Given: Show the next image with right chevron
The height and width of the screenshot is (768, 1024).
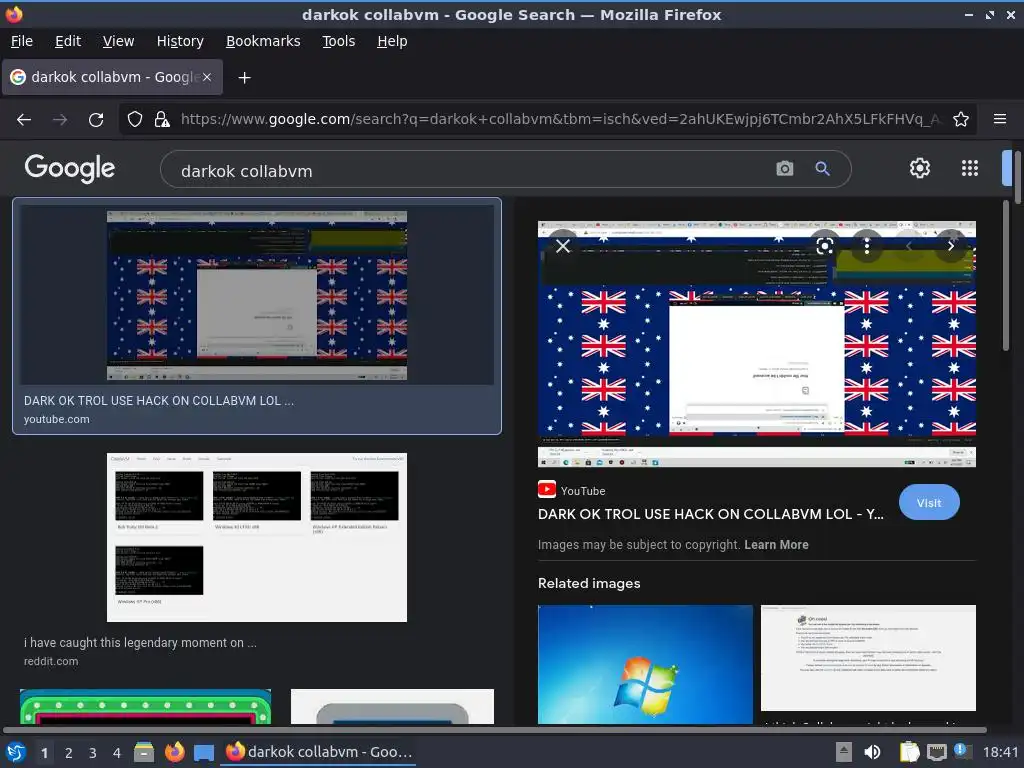Looking at the screenshot, I should click(x=951, y=246).
